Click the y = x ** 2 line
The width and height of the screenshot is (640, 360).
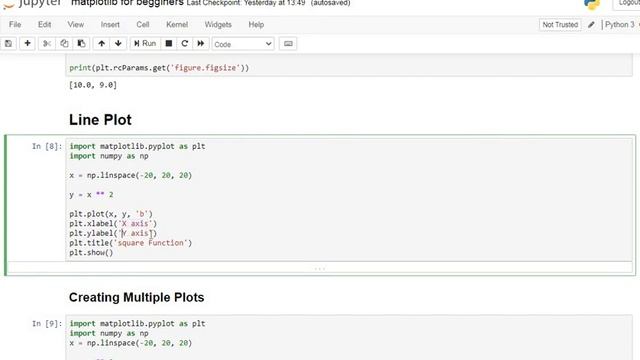point(91,195)
